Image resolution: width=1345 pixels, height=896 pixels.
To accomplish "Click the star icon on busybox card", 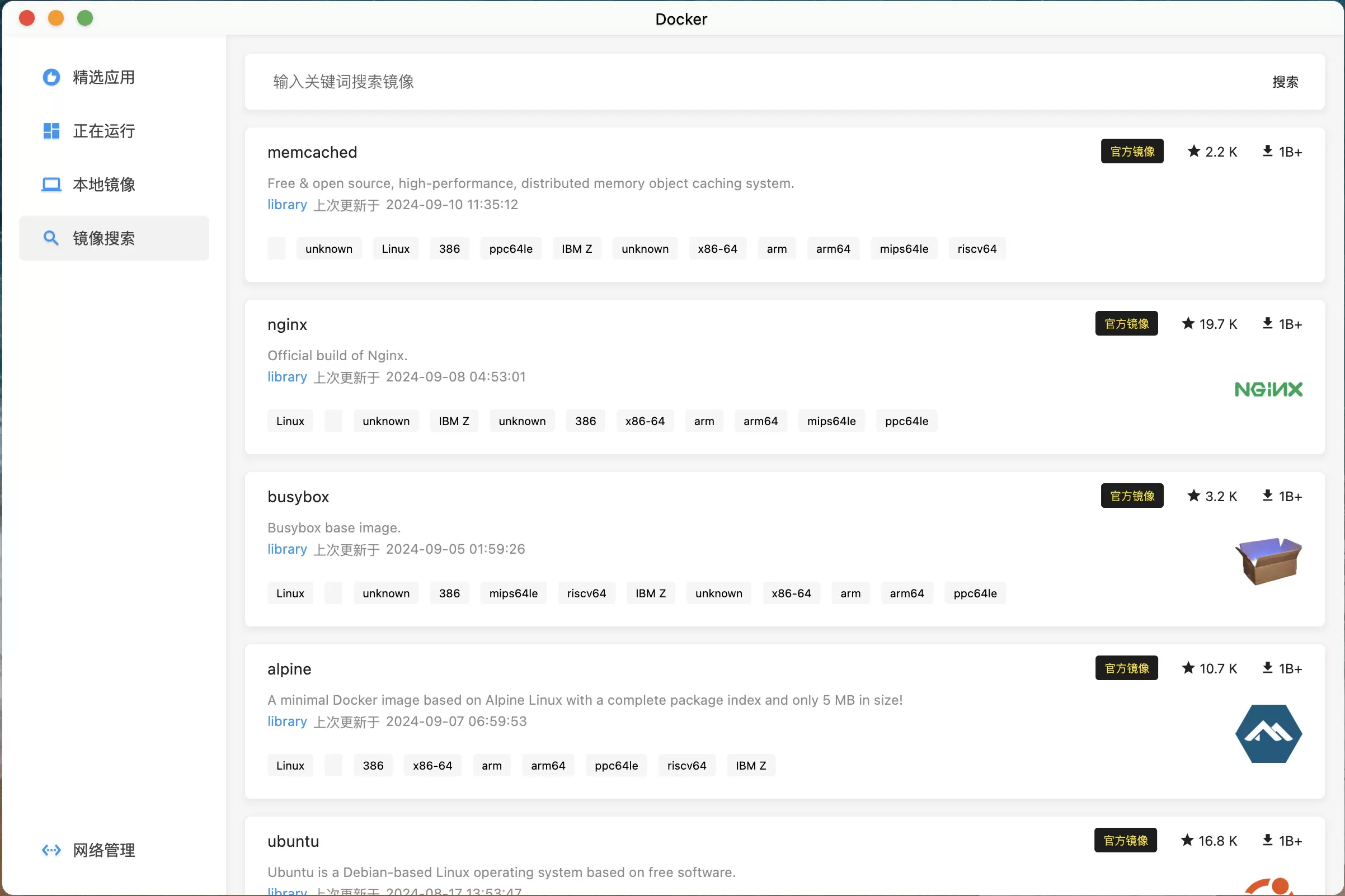I will tap(1193, 496).
